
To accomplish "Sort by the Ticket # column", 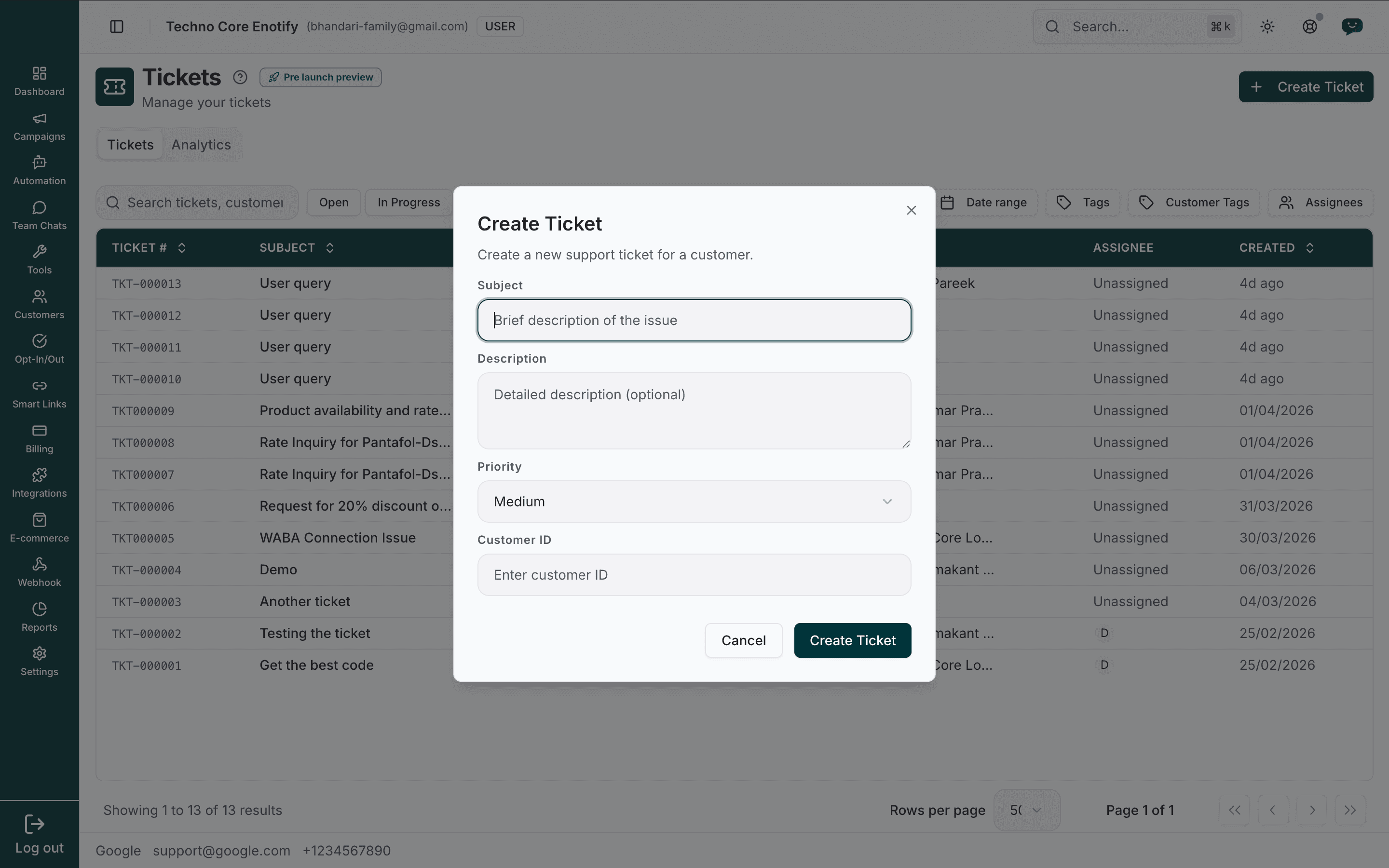I will click(149, 247).
